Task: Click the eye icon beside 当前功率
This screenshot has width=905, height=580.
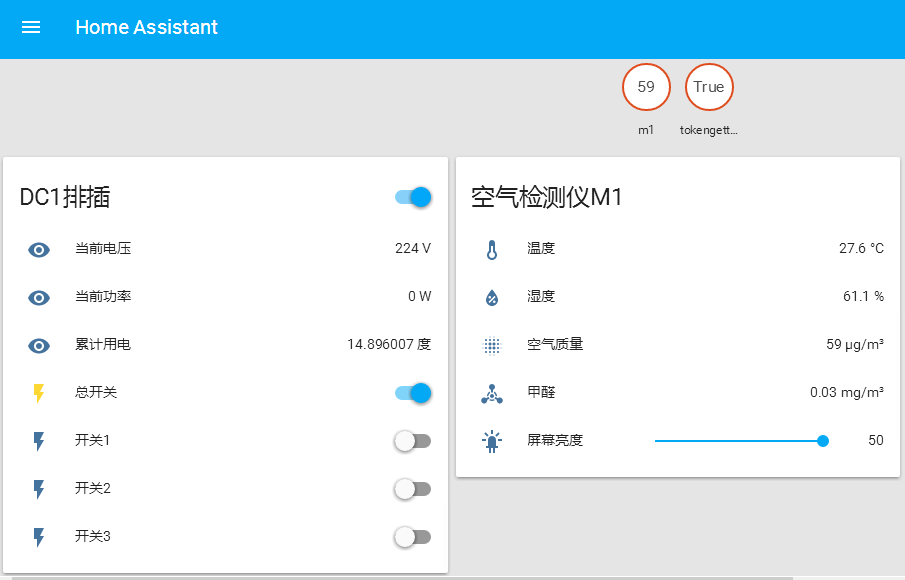Action: pyautogui.click(x=39, y=298)
